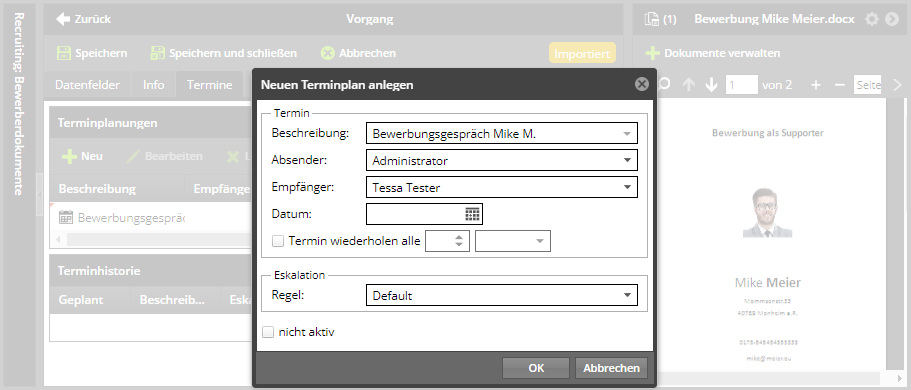Click the Bearbeiten pencil icon
This screenshot has height=390, width=911.
[x=133, y=156]
